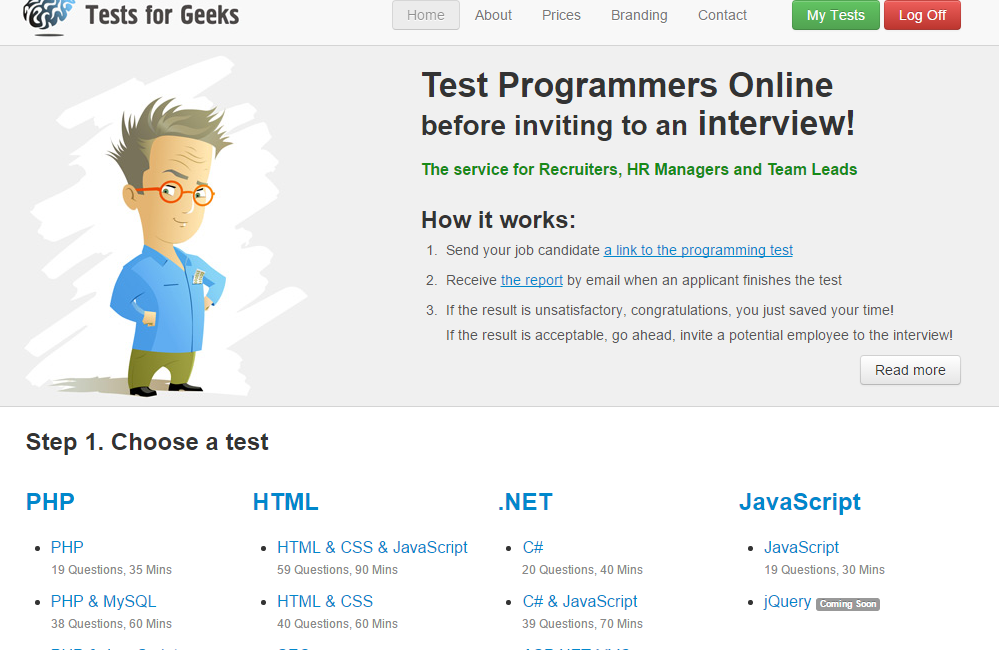Viewport: 999px width, 650px height.
Task: Open 'the report' sample link
Action: 531,280
